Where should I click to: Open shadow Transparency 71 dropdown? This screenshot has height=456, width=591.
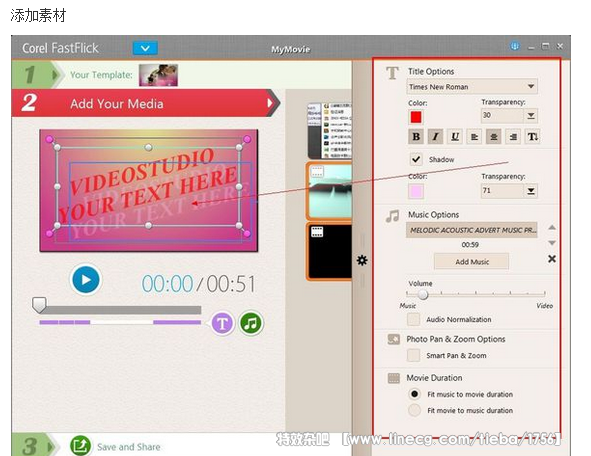(531, 191)
